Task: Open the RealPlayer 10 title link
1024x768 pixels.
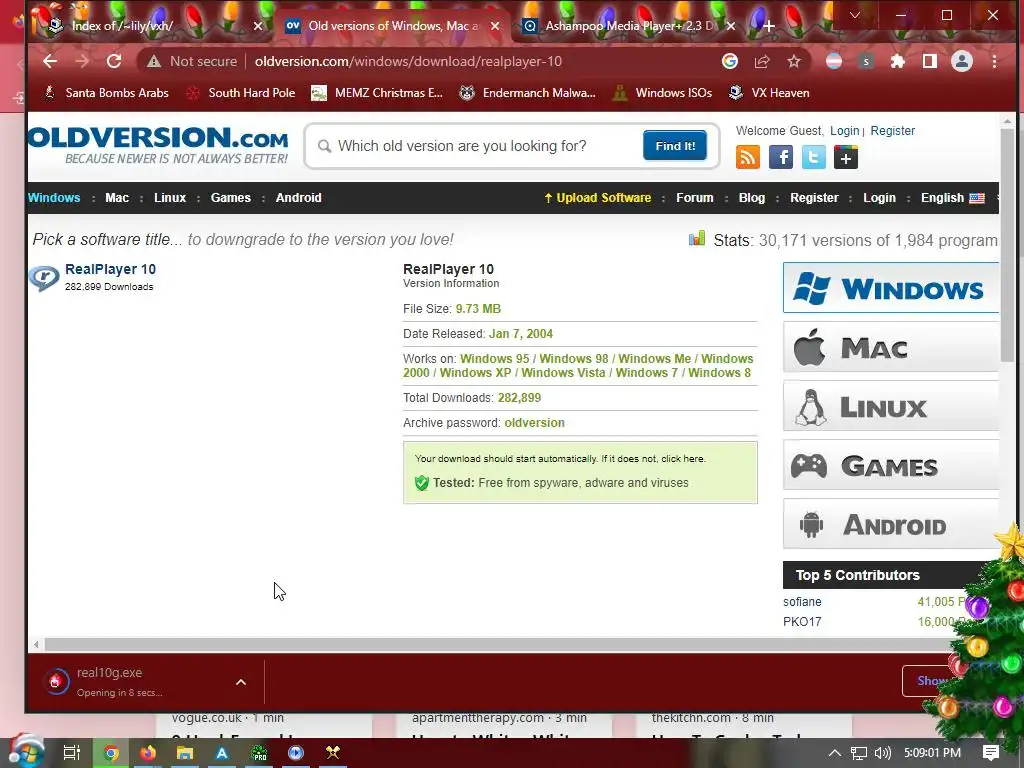Action: pyautogui.click(x=110, y=269)
